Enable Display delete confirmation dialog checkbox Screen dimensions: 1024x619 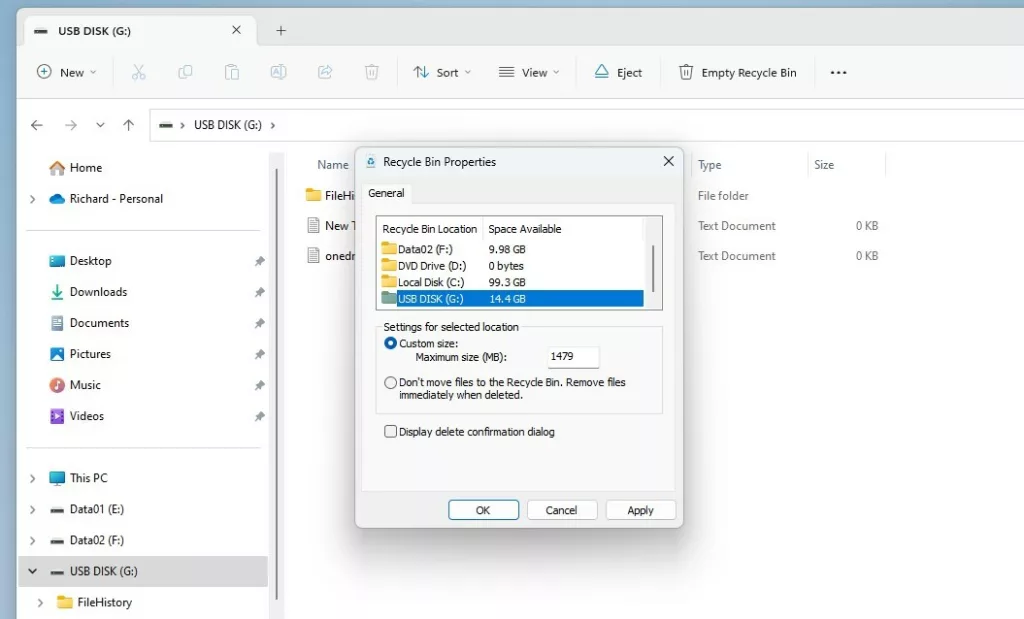point(391,432)
